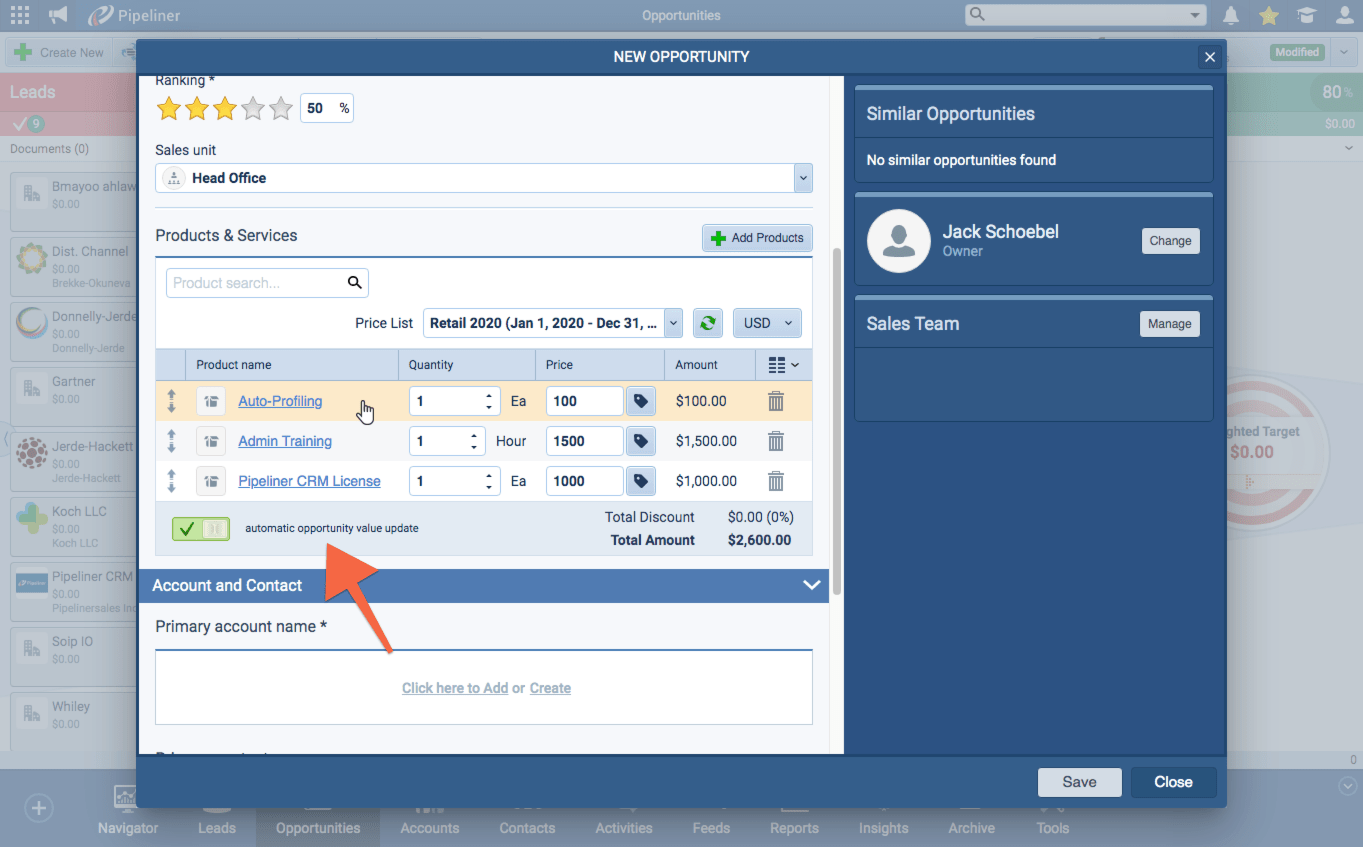Open the announcements megaphone icon
The image size is (1363, 847).
[55, 15]
